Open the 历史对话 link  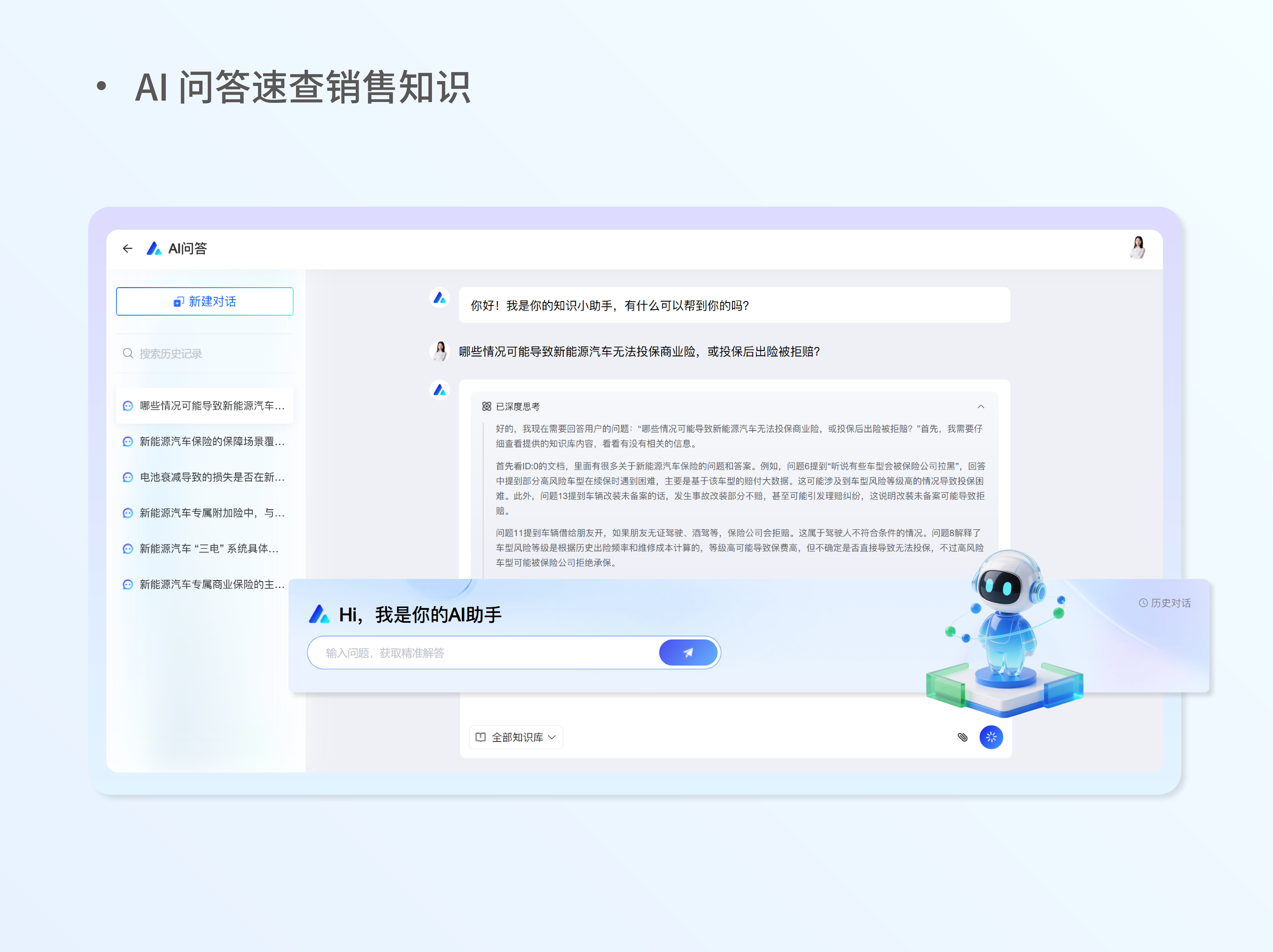1165,603
